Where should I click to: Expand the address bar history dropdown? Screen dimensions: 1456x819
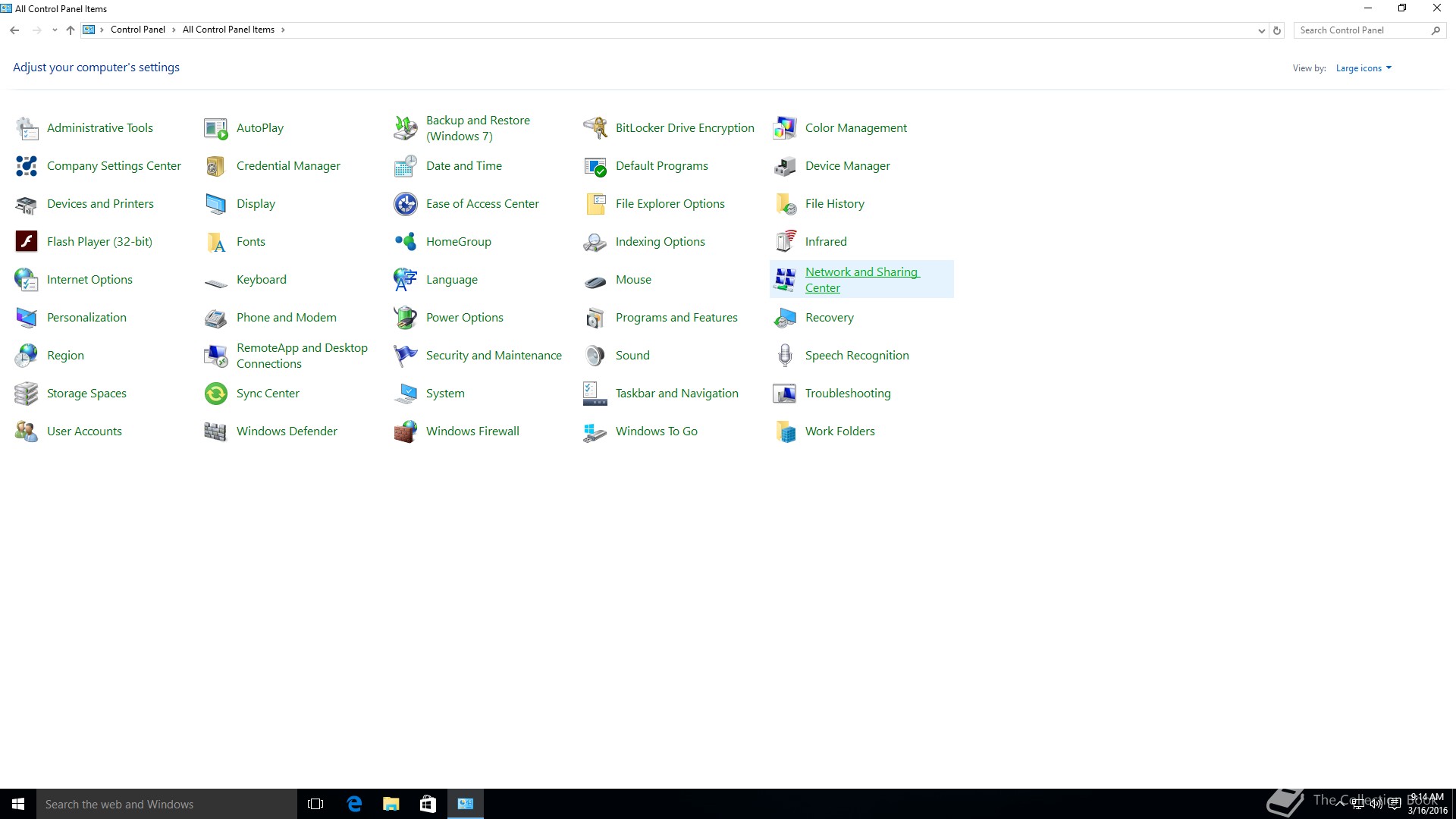[1261, 30]
